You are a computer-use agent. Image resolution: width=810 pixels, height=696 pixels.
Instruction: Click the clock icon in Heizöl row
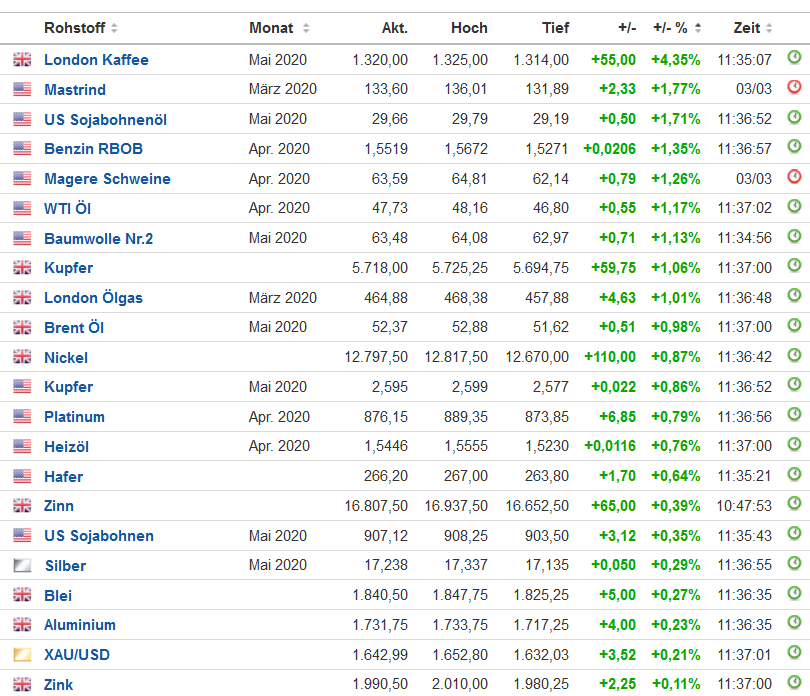794,444
